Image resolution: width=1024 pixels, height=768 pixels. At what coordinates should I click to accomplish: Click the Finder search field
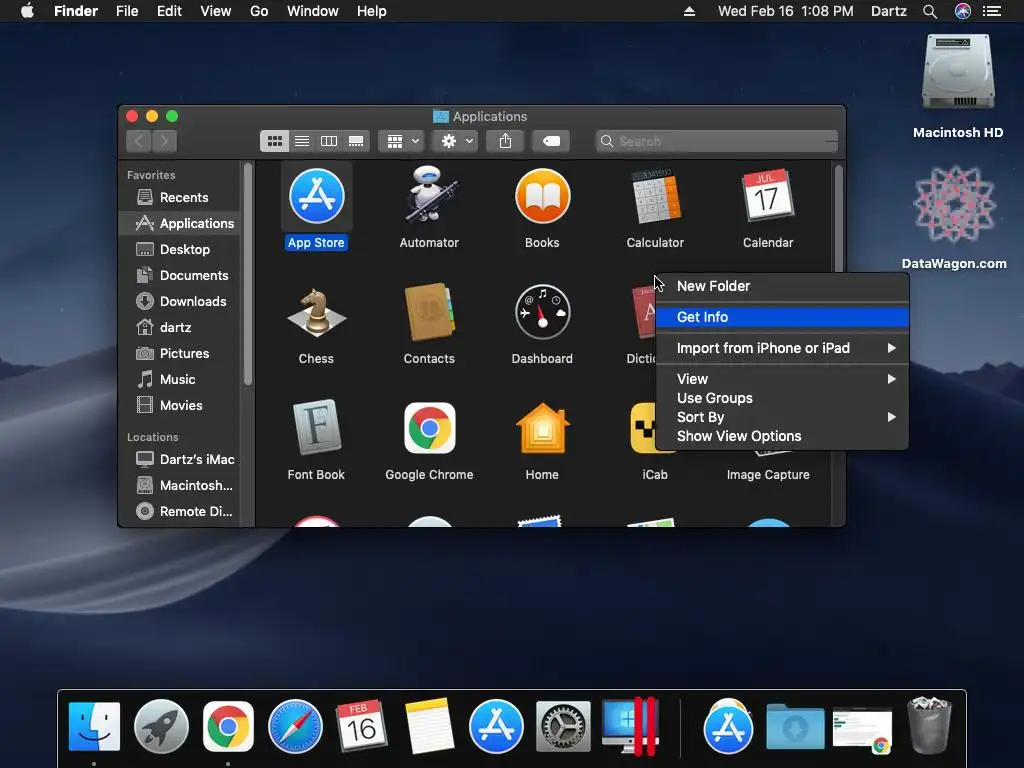[716, 141]
